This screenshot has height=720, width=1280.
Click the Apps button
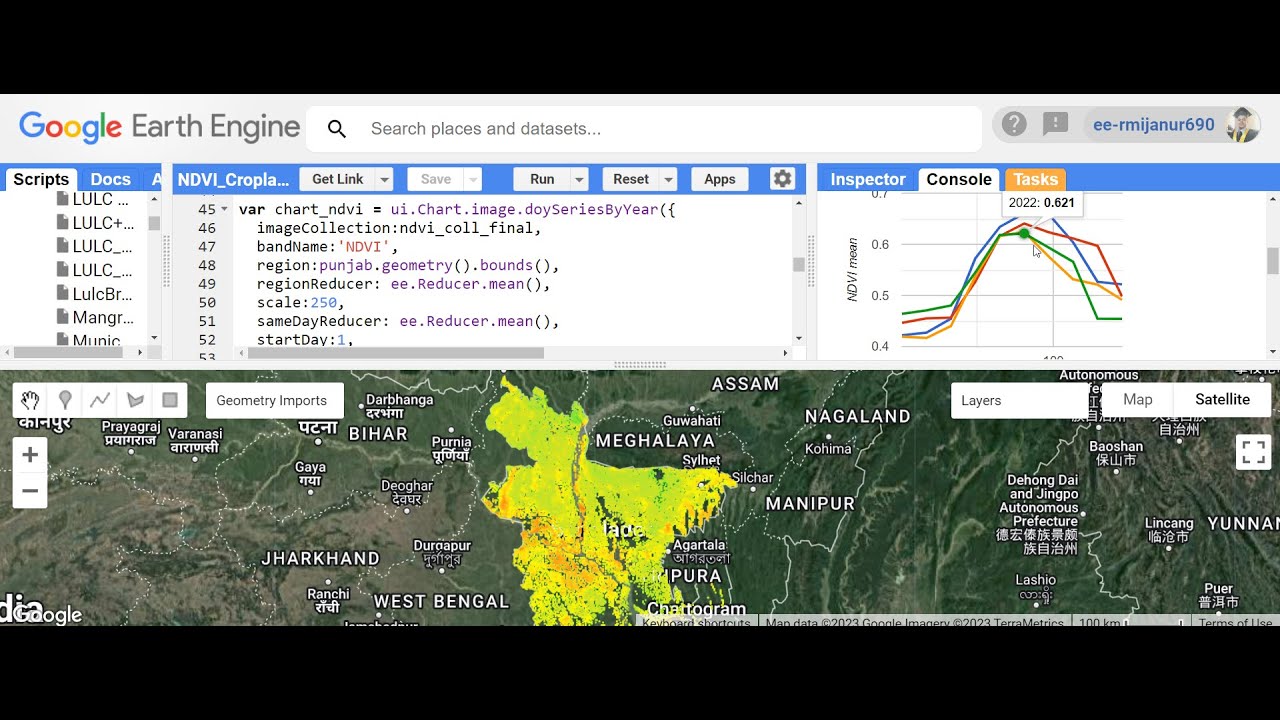[x=720, y=179]
